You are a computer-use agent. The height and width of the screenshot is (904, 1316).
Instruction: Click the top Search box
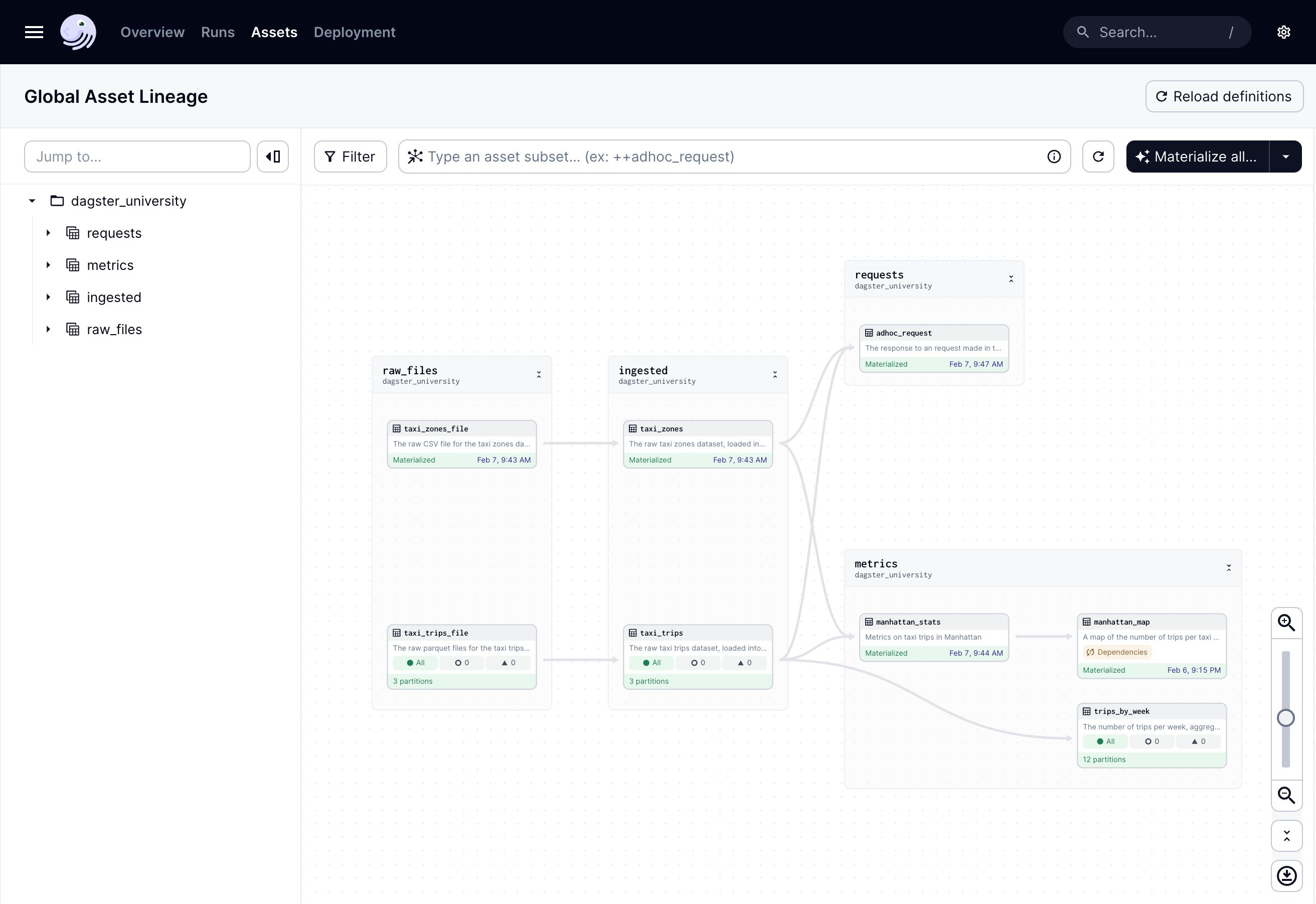1157,32
